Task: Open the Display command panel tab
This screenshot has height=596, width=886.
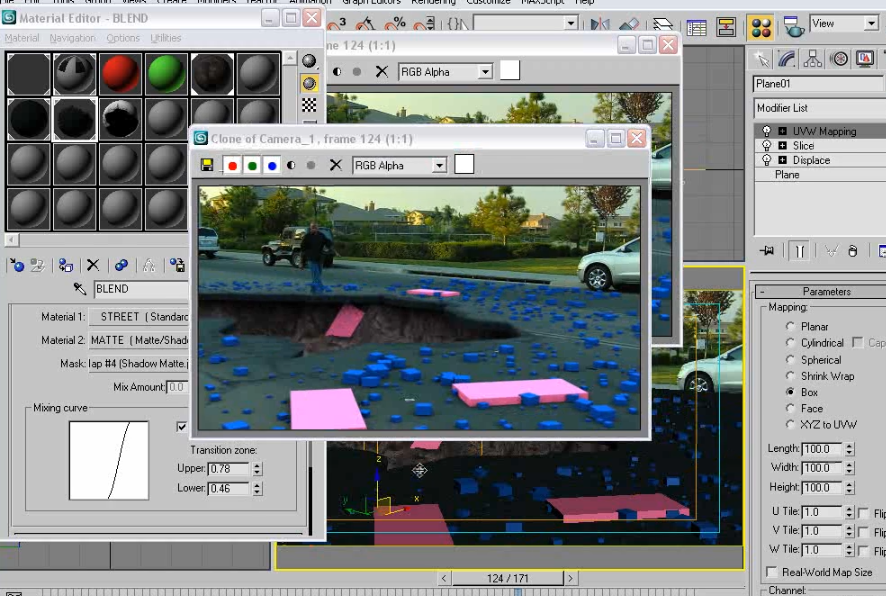Action: tap(865, 59)
